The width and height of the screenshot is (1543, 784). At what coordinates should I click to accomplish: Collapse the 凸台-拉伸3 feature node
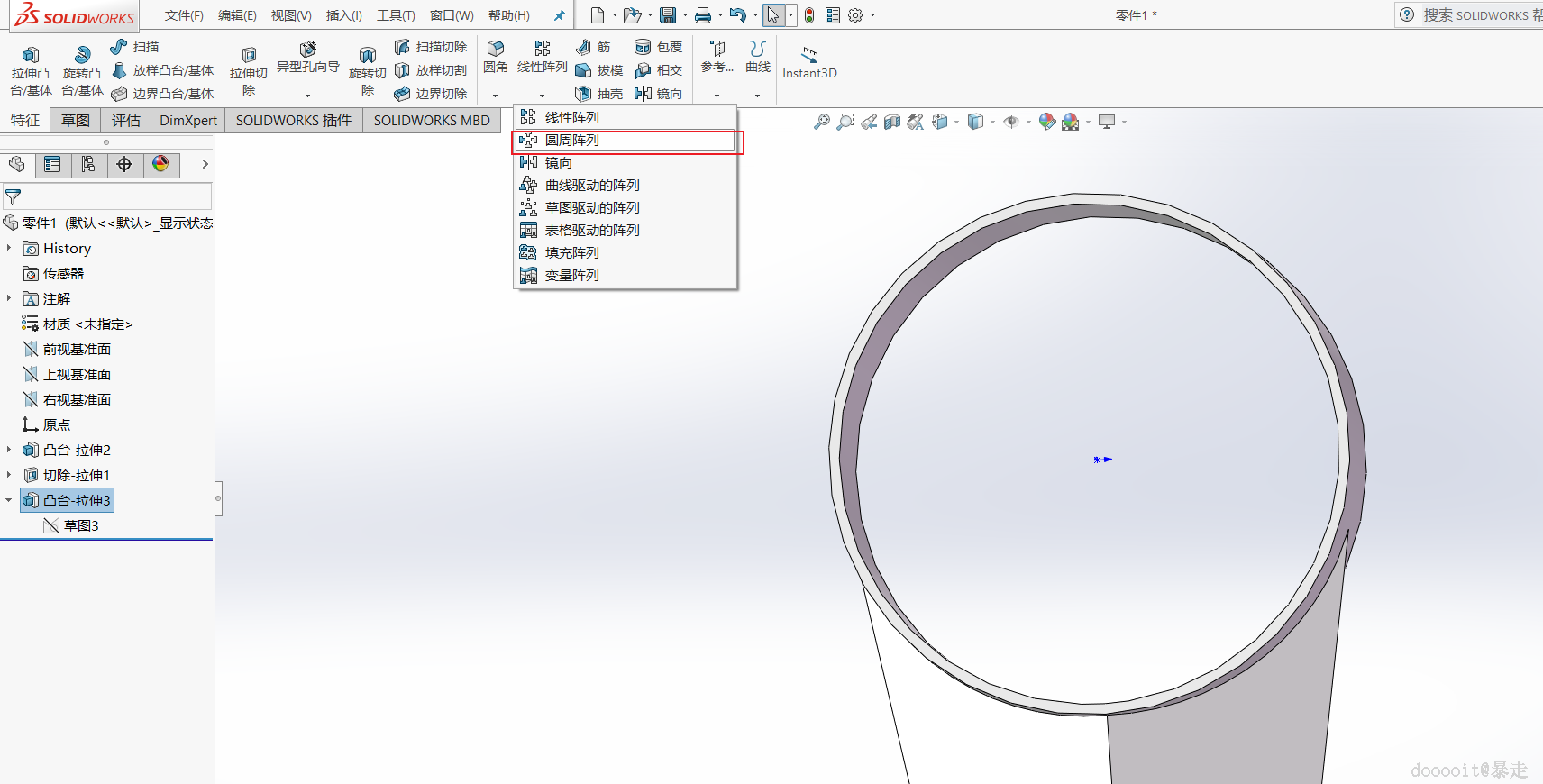[9, 500]
